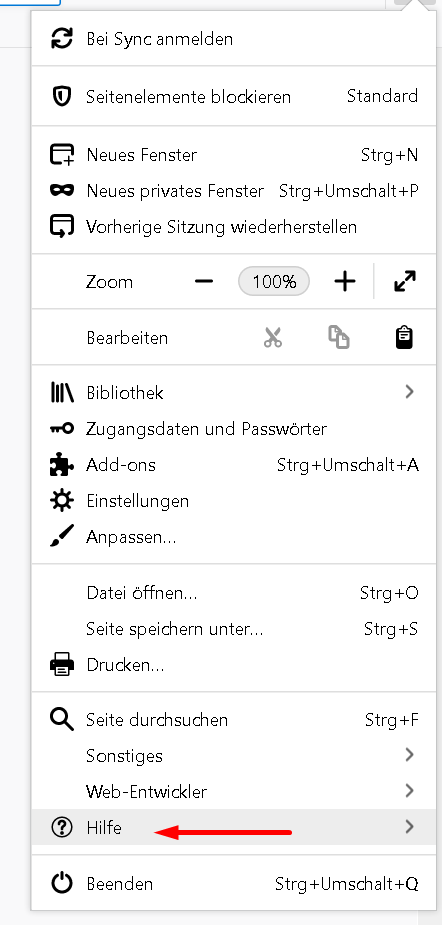442x925 pixels.
Task: Choose Drucken... with the printer icon
Action: (234, 665)
